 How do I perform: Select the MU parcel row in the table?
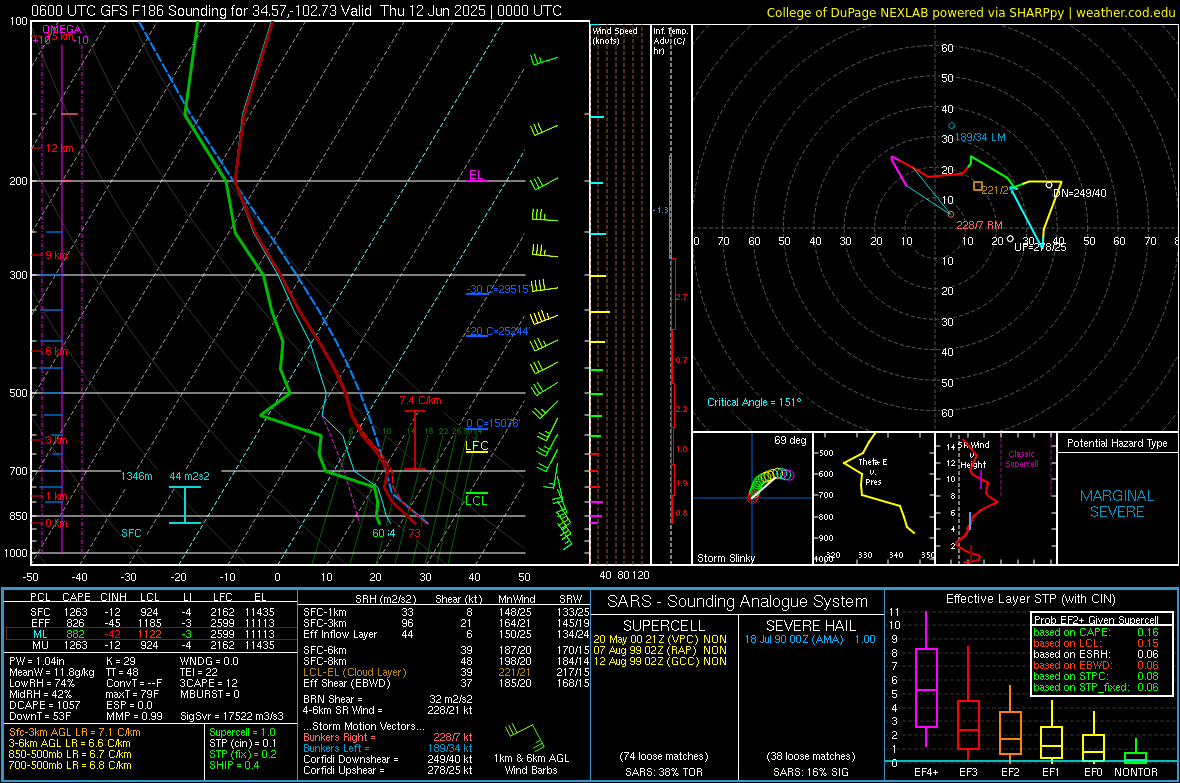(x=152, y=645)
